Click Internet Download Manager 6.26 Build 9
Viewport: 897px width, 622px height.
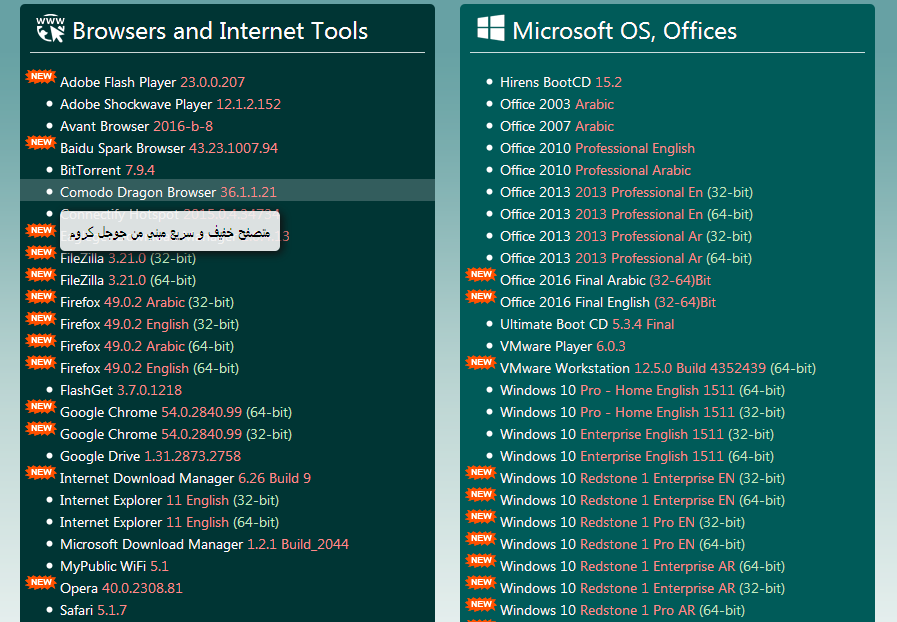[185, 478]
